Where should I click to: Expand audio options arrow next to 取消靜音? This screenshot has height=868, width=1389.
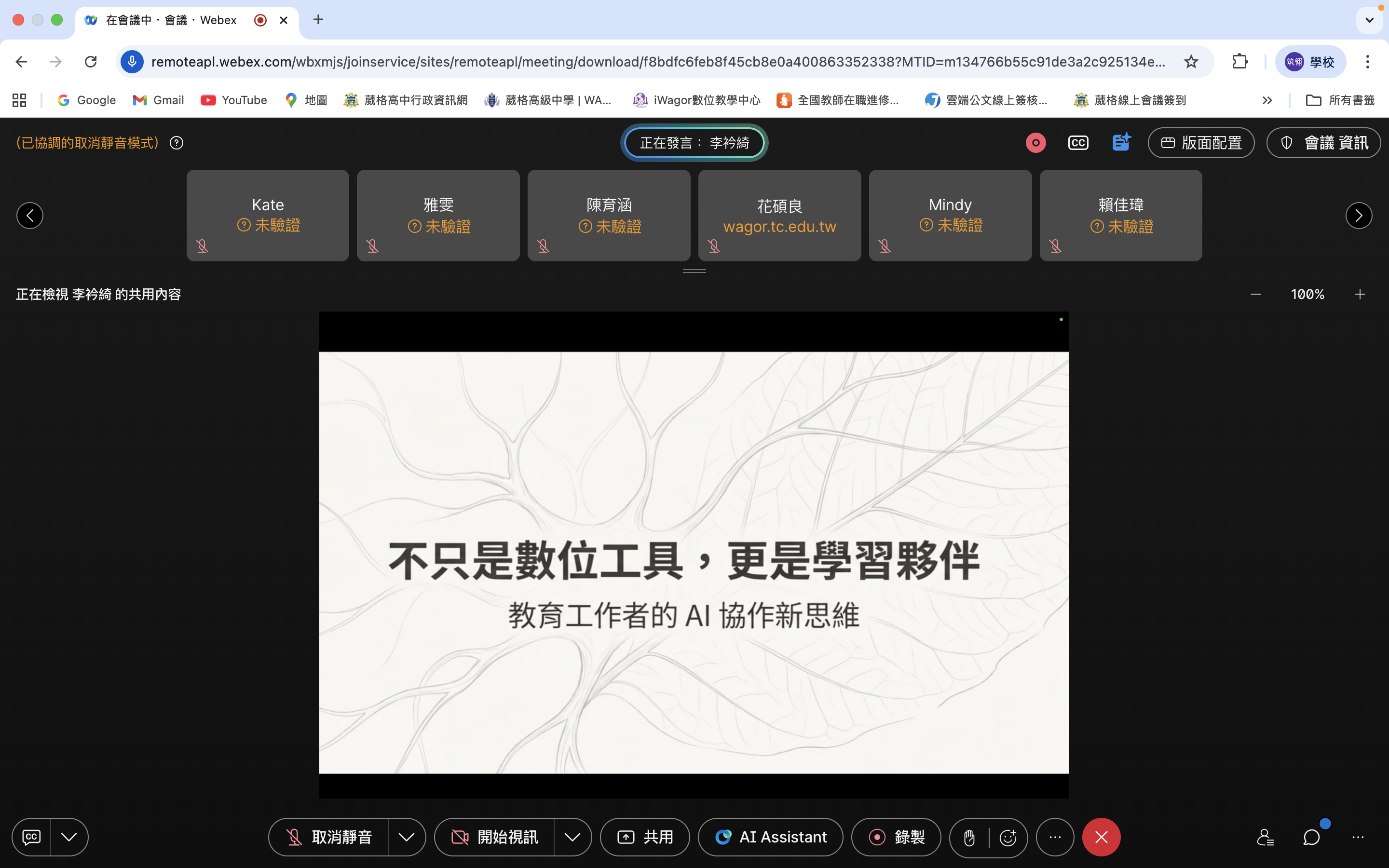[x=407, y=838]
